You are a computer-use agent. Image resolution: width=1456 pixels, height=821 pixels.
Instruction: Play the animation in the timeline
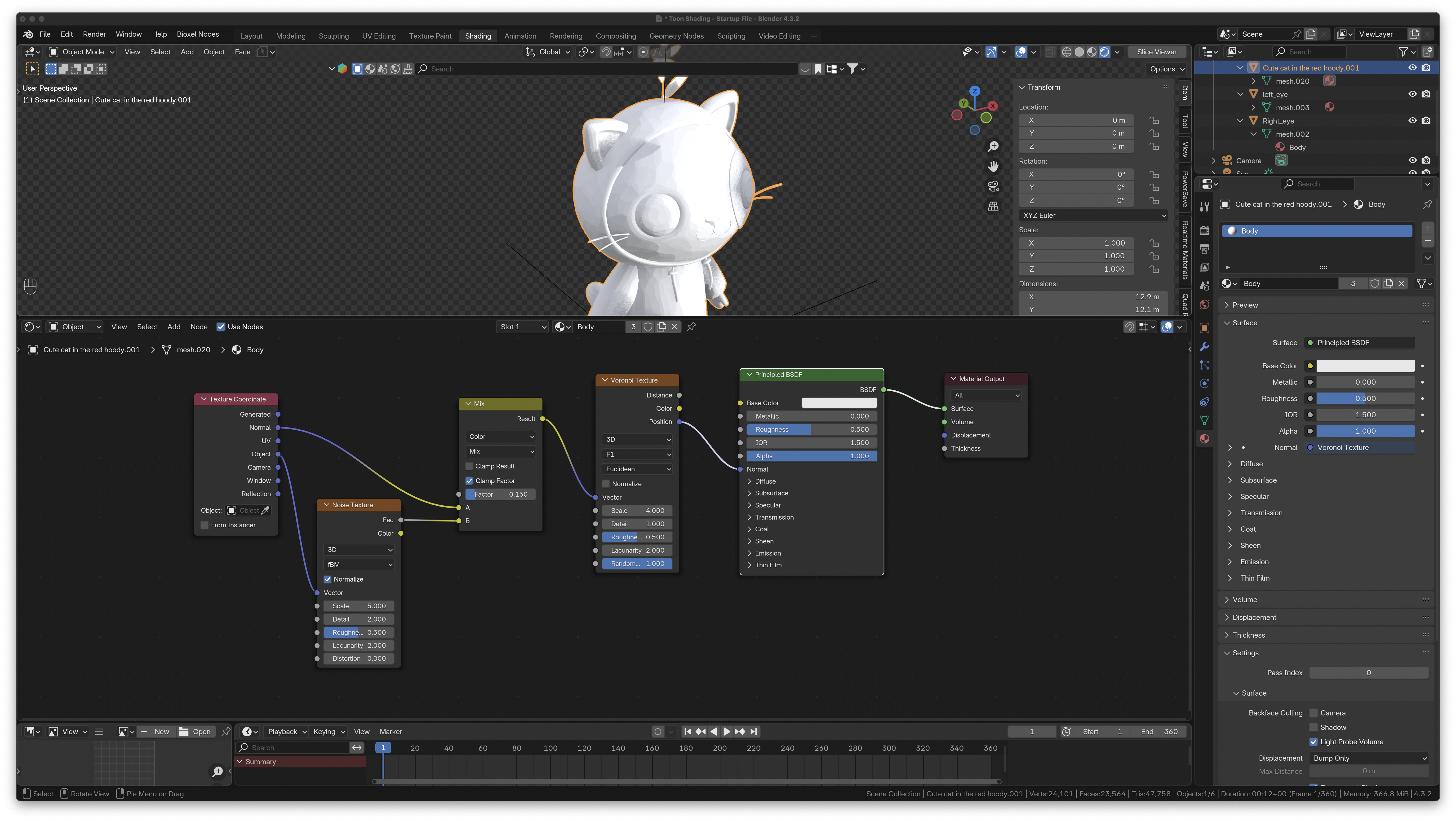point(727,732)
